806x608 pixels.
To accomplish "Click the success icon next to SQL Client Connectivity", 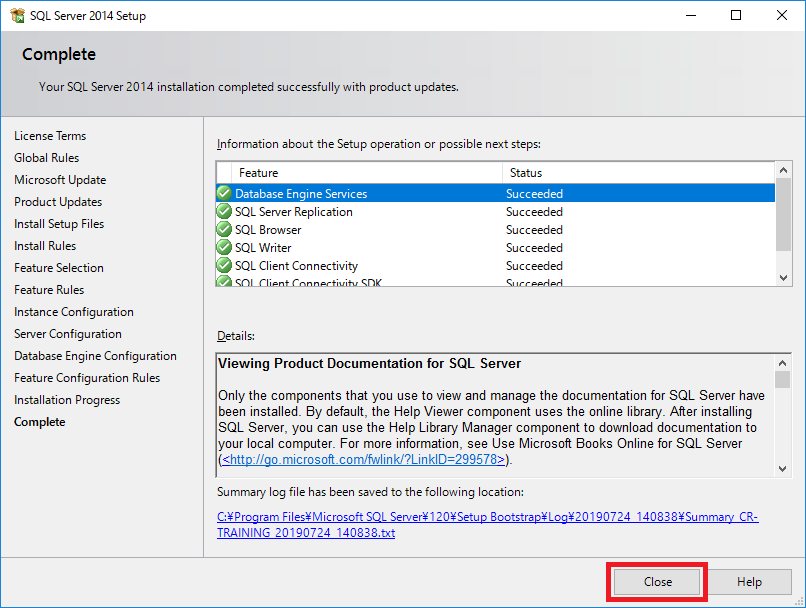I will click(x=224, y=265).
